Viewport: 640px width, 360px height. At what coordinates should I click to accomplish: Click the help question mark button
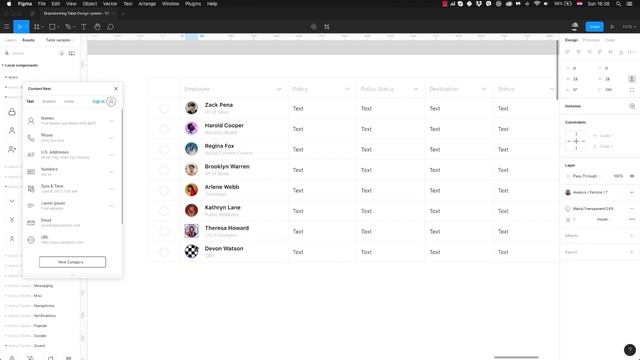pos(630,350)
